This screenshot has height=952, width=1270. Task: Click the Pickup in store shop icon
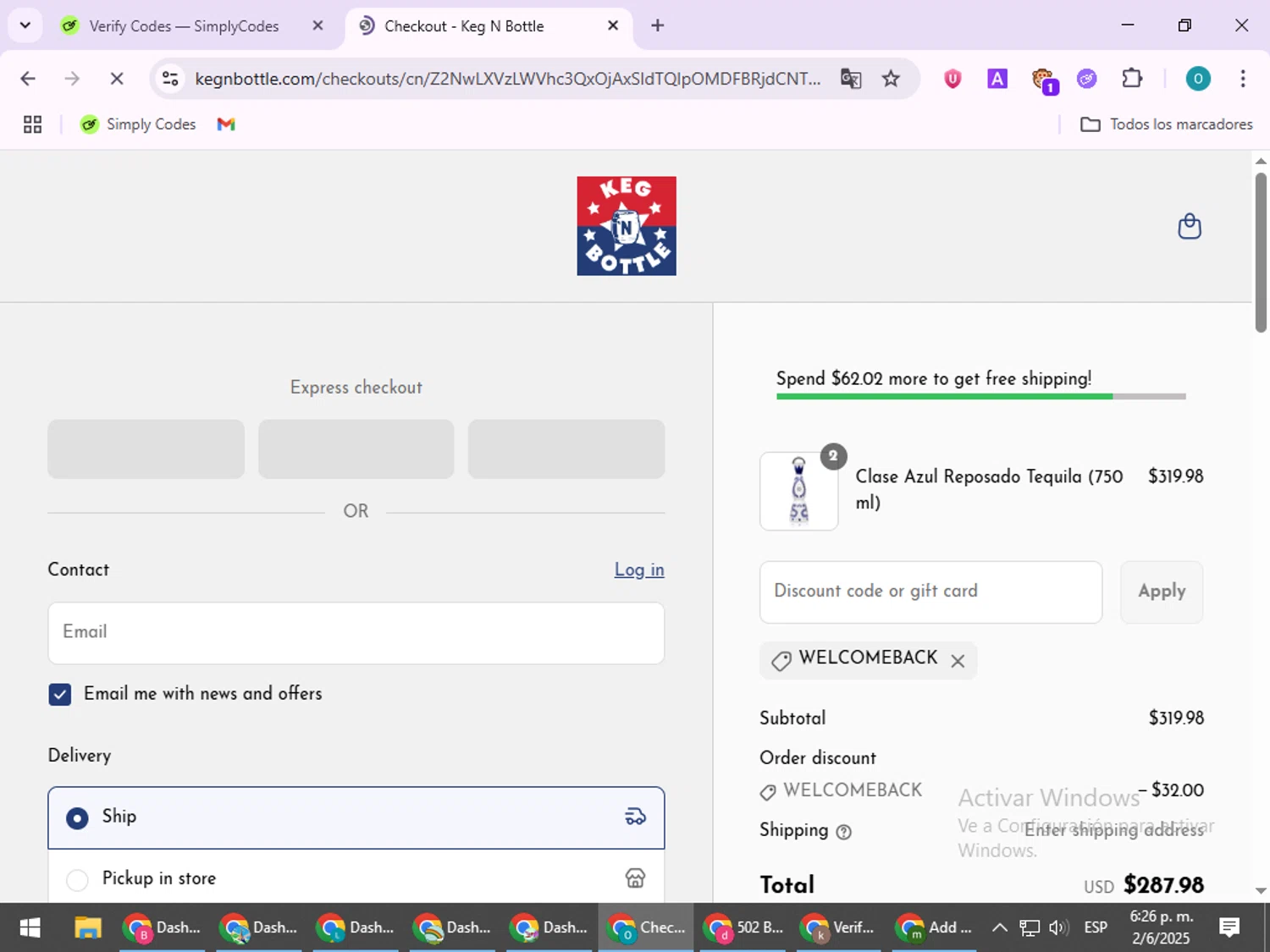(x=635, y=878)
